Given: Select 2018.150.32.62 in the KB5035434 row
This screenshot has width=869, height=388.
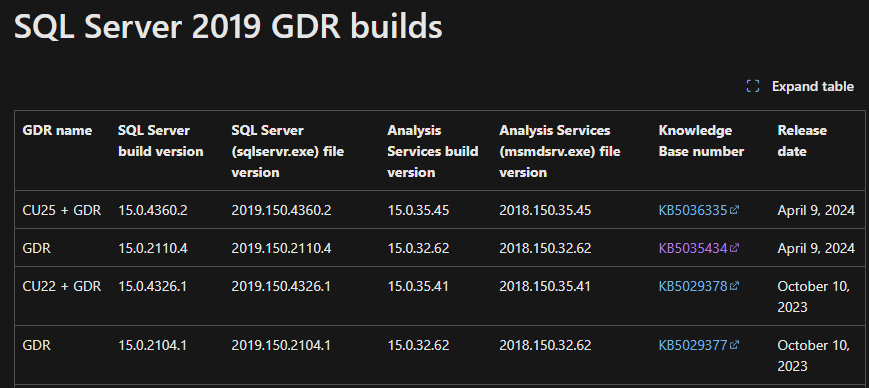Looking at the screenshot, I should [545, 248].
